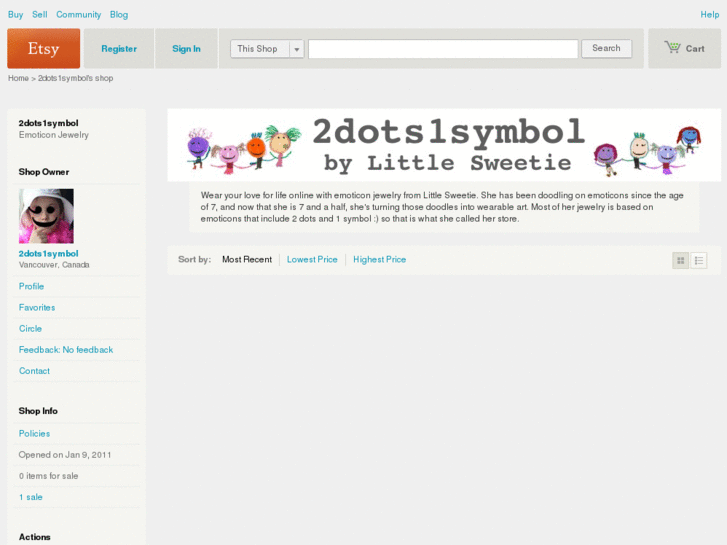Click the 2dots1symbol shop banner
The width and height of the screenshot is (727, 545).
click(x=444, y=145)
